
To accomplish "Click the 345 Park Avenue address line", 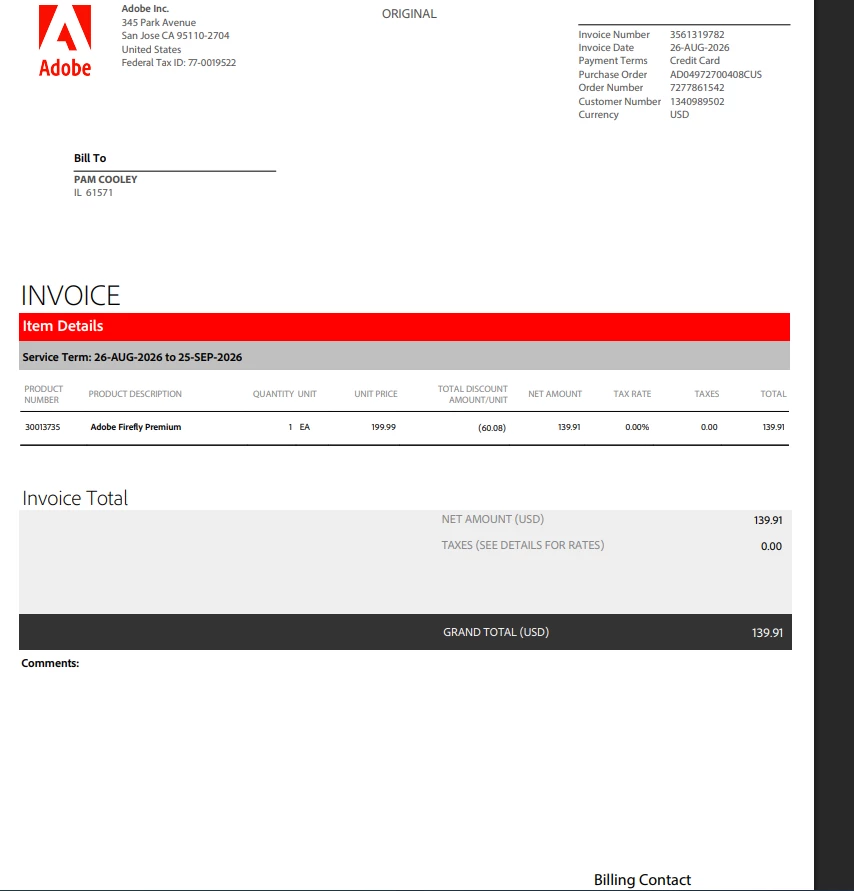I will click(159, 23).
